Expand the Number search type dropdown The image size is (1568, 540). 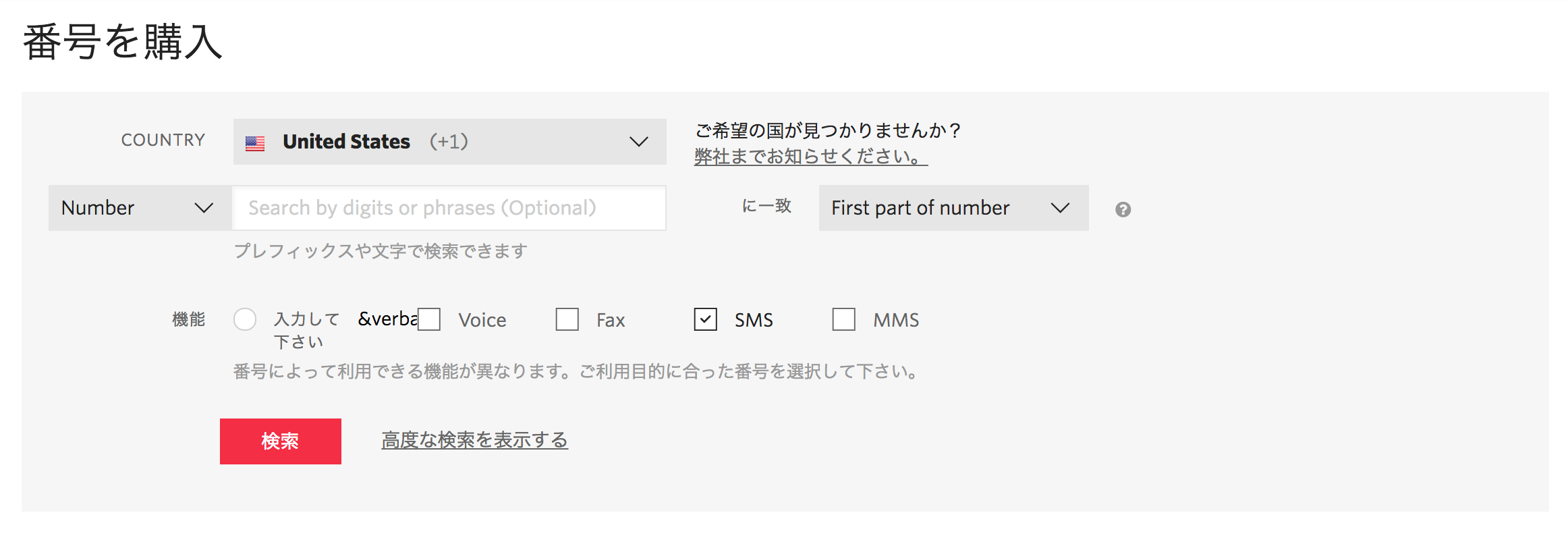tap(140, 208)
